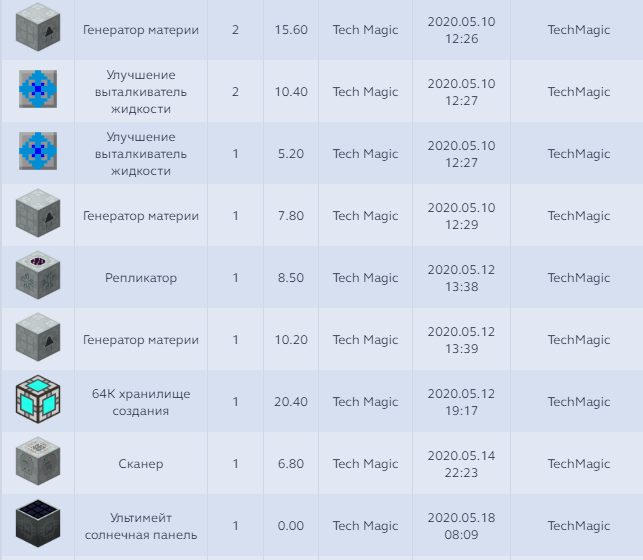
Task: Click date 2020.05.12 13:39
Action: [x=461, y=340]
